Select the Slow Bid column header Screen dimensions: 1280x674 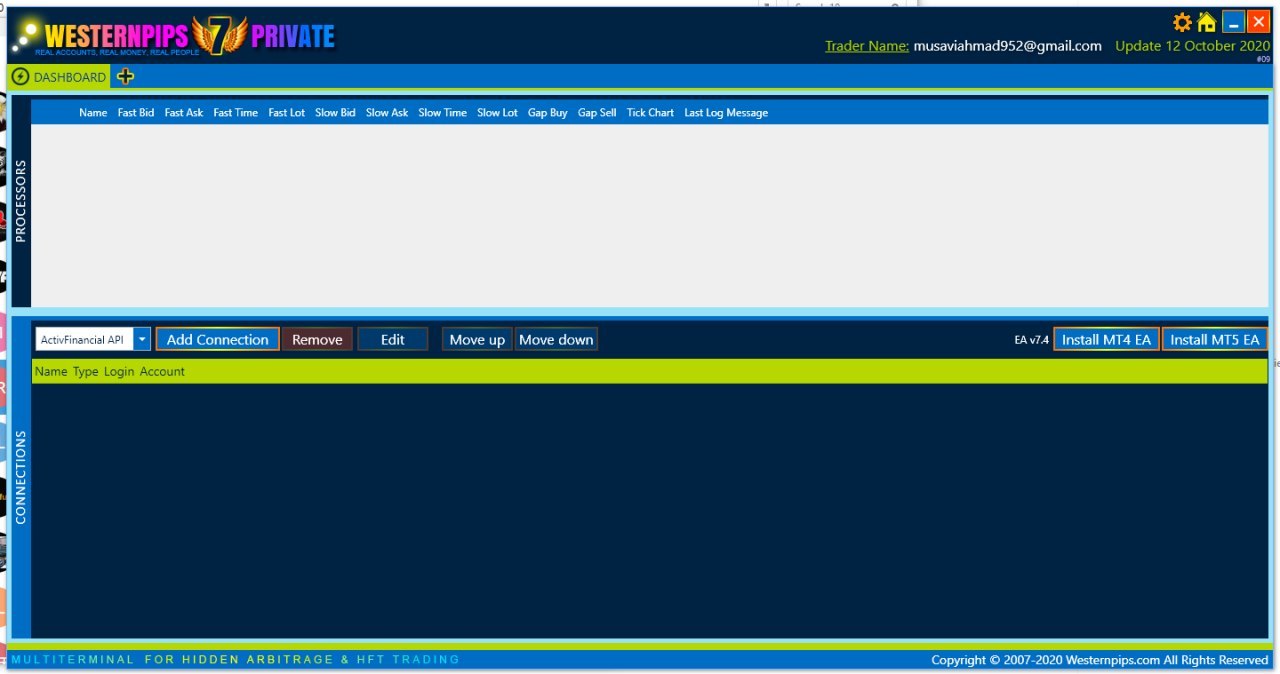coord(335,113)
